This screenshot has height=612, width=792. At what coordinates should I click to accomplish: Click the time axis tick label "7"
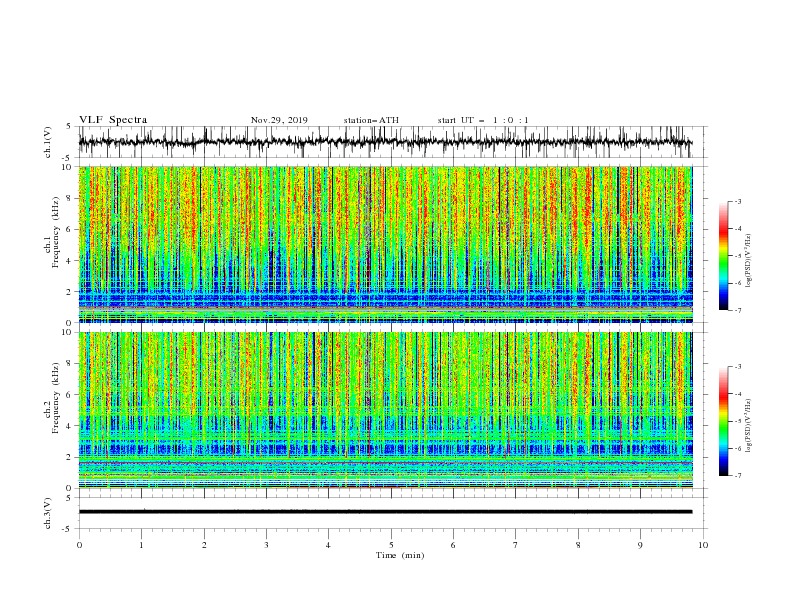point(516,545)
